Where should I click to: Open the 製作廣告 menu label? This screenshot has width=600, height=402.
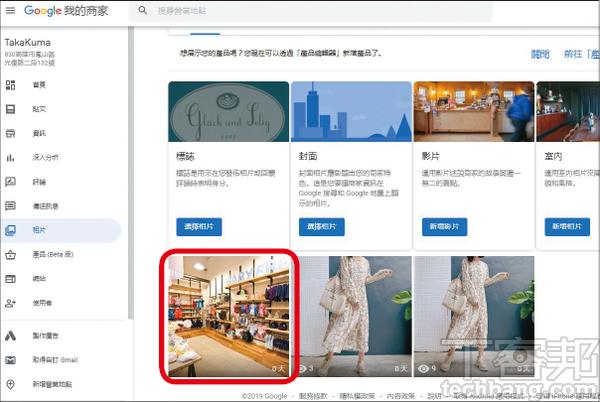(46, 336)
